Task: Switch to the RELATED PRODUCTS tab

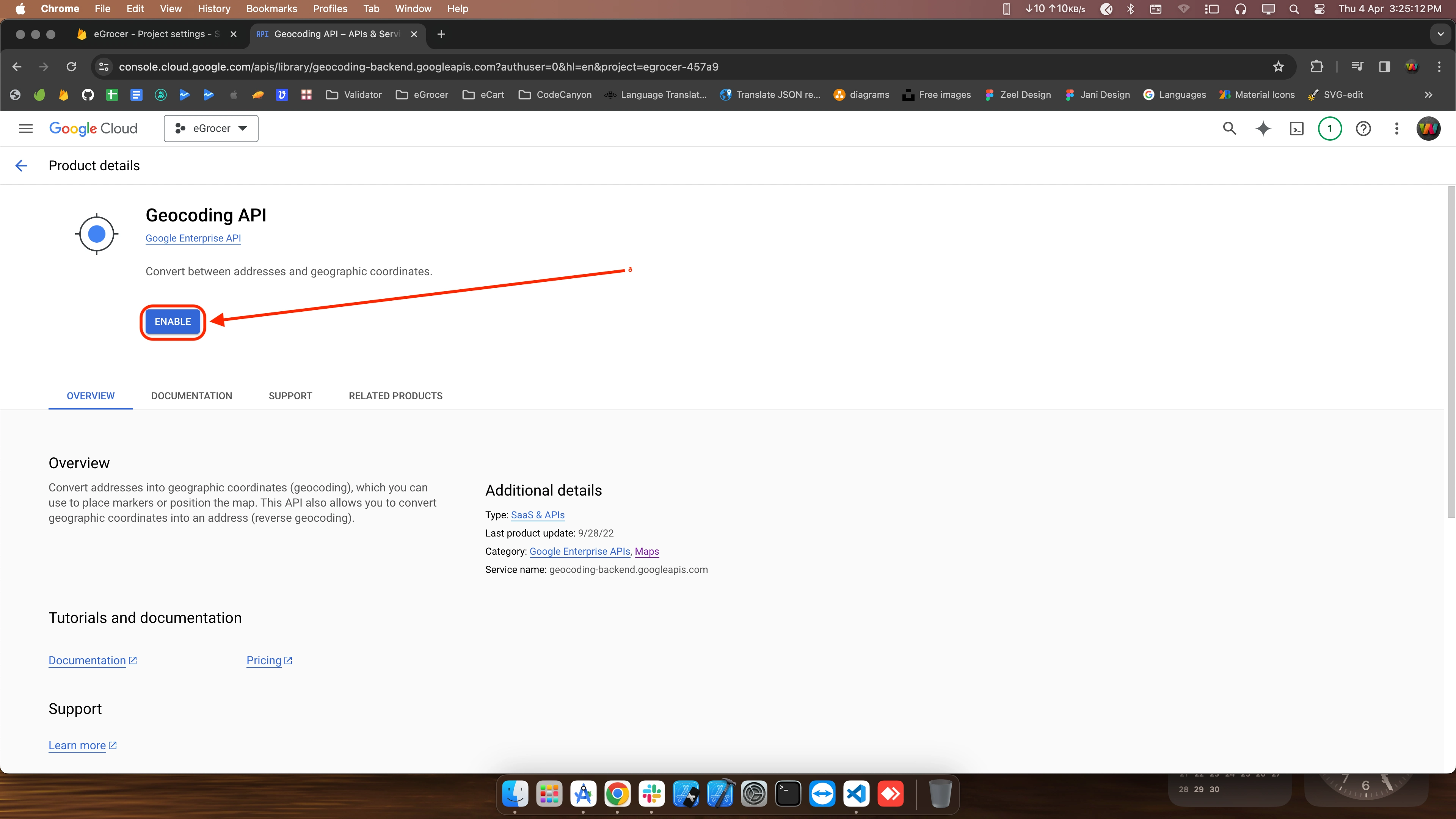Action: 395,396
